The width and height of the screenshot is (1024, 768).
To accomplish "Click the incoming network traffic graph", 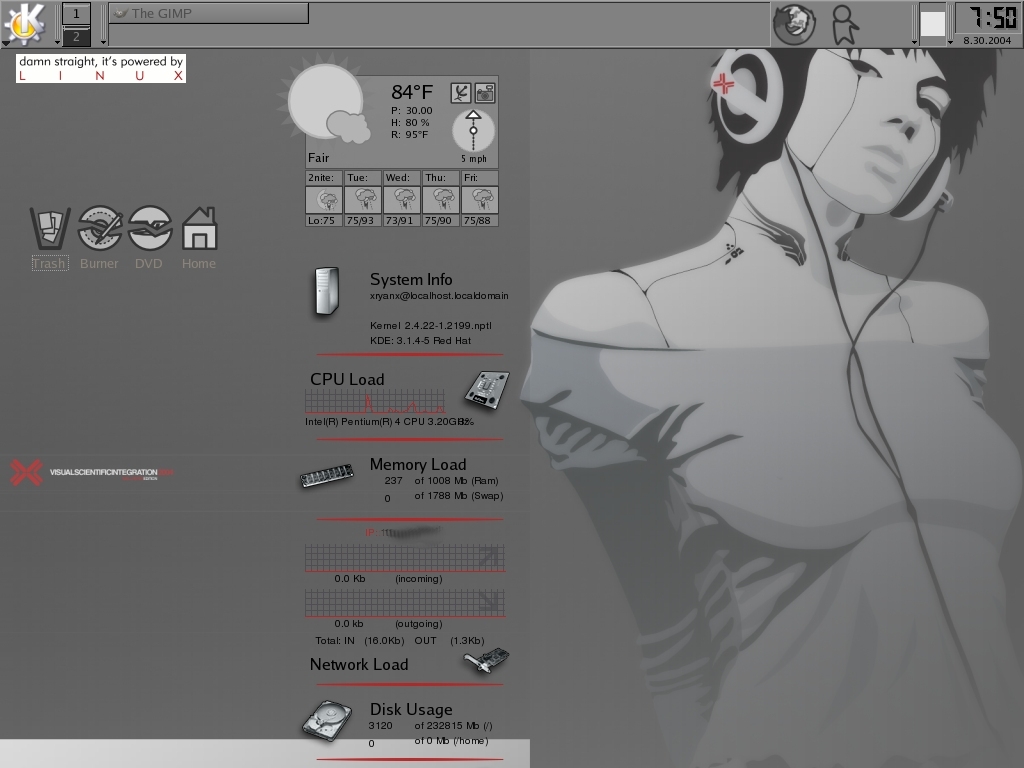I will (x=405, y=558).
